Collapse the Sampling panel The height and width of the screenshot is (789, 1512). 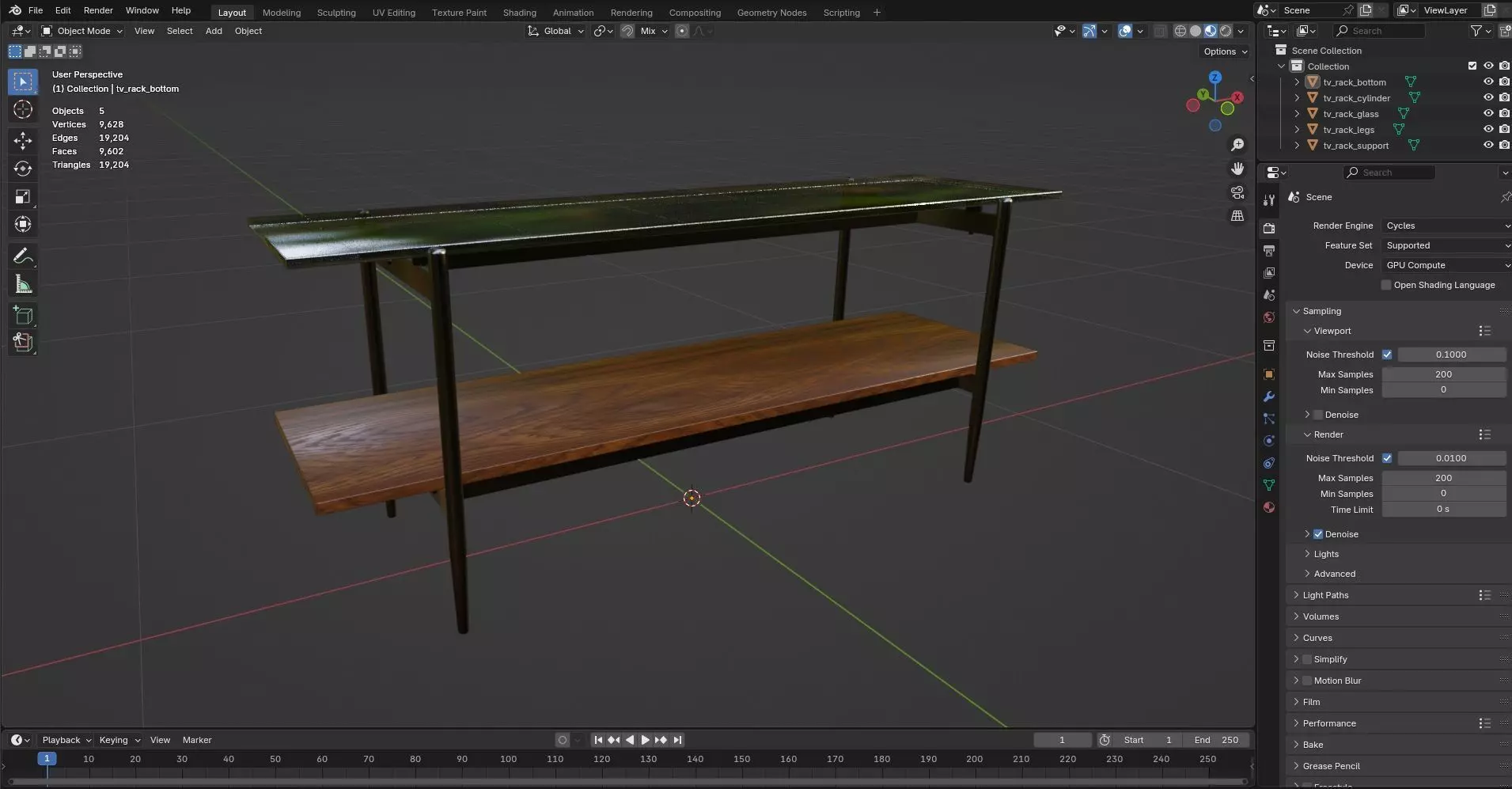1321,311
